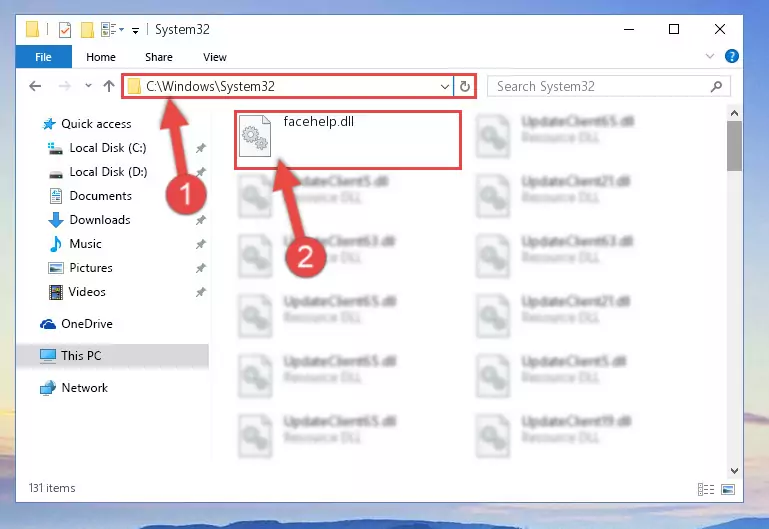Click the pin icon next to Local Disk (C:)

tap(201, 148)
